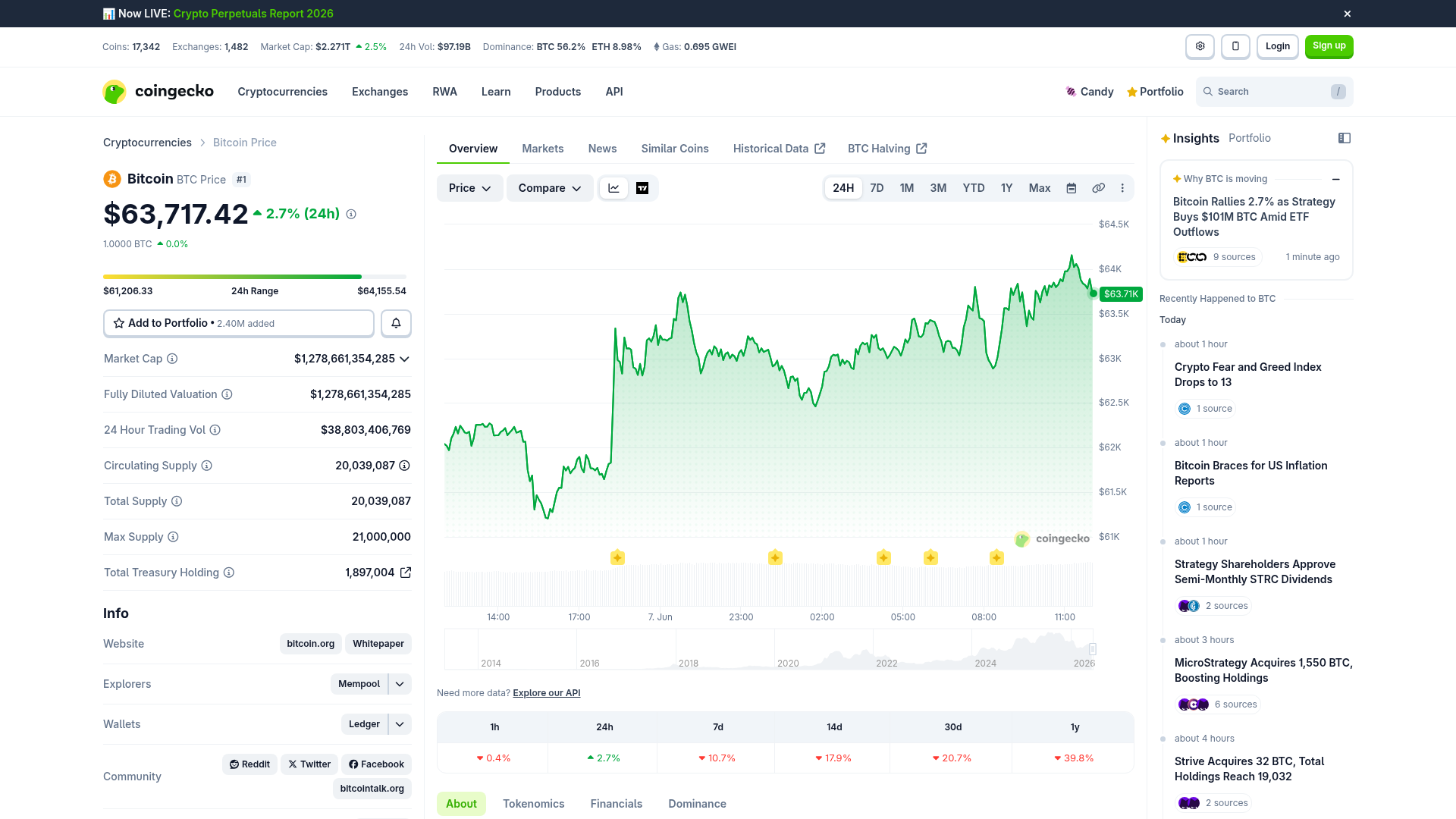Open the settings gear in top bar

click(1200, 46)
